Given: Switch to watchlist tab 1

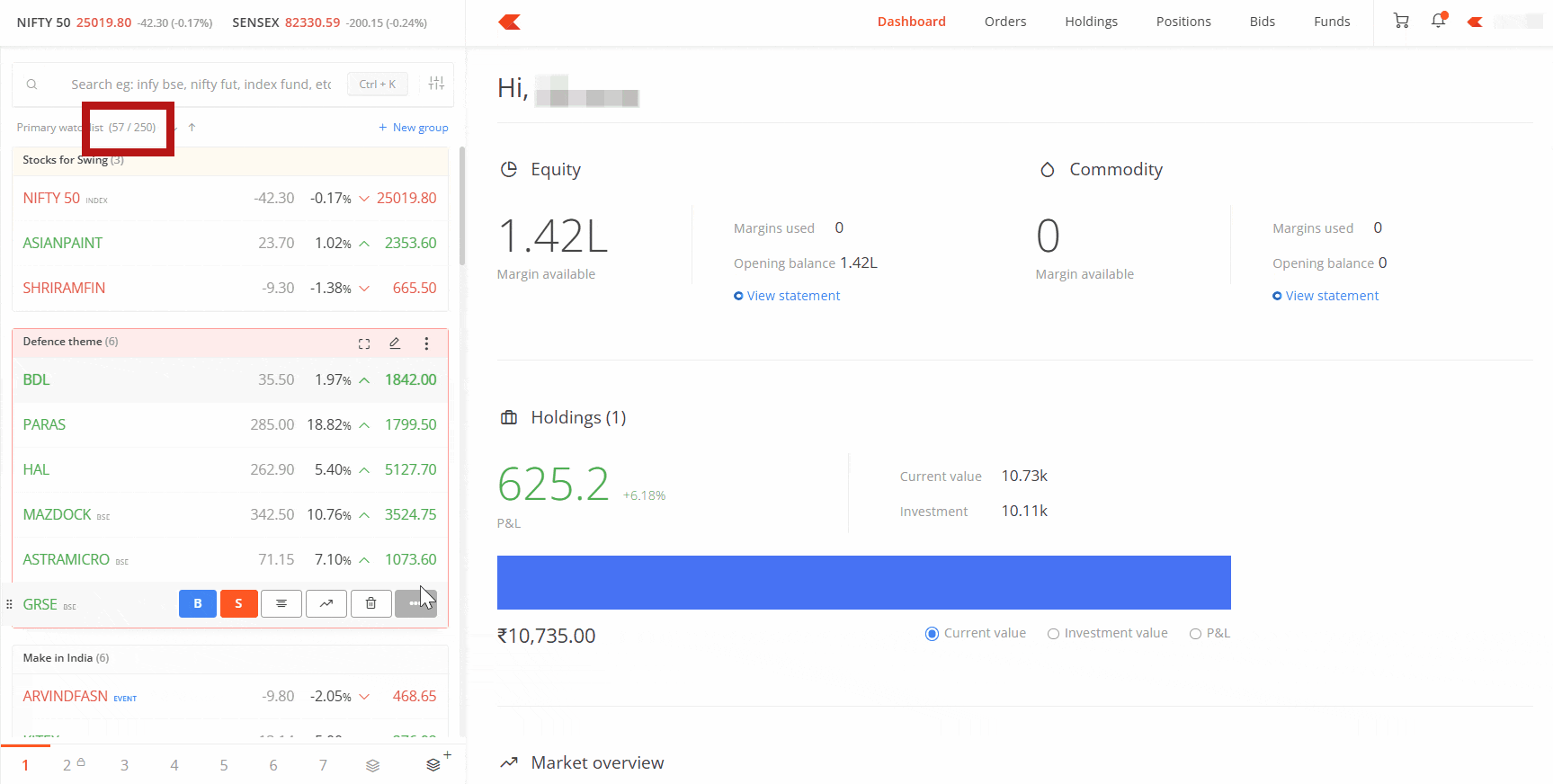Looking at the screenshot, I should pyautogui.click(x=25, y=765).
